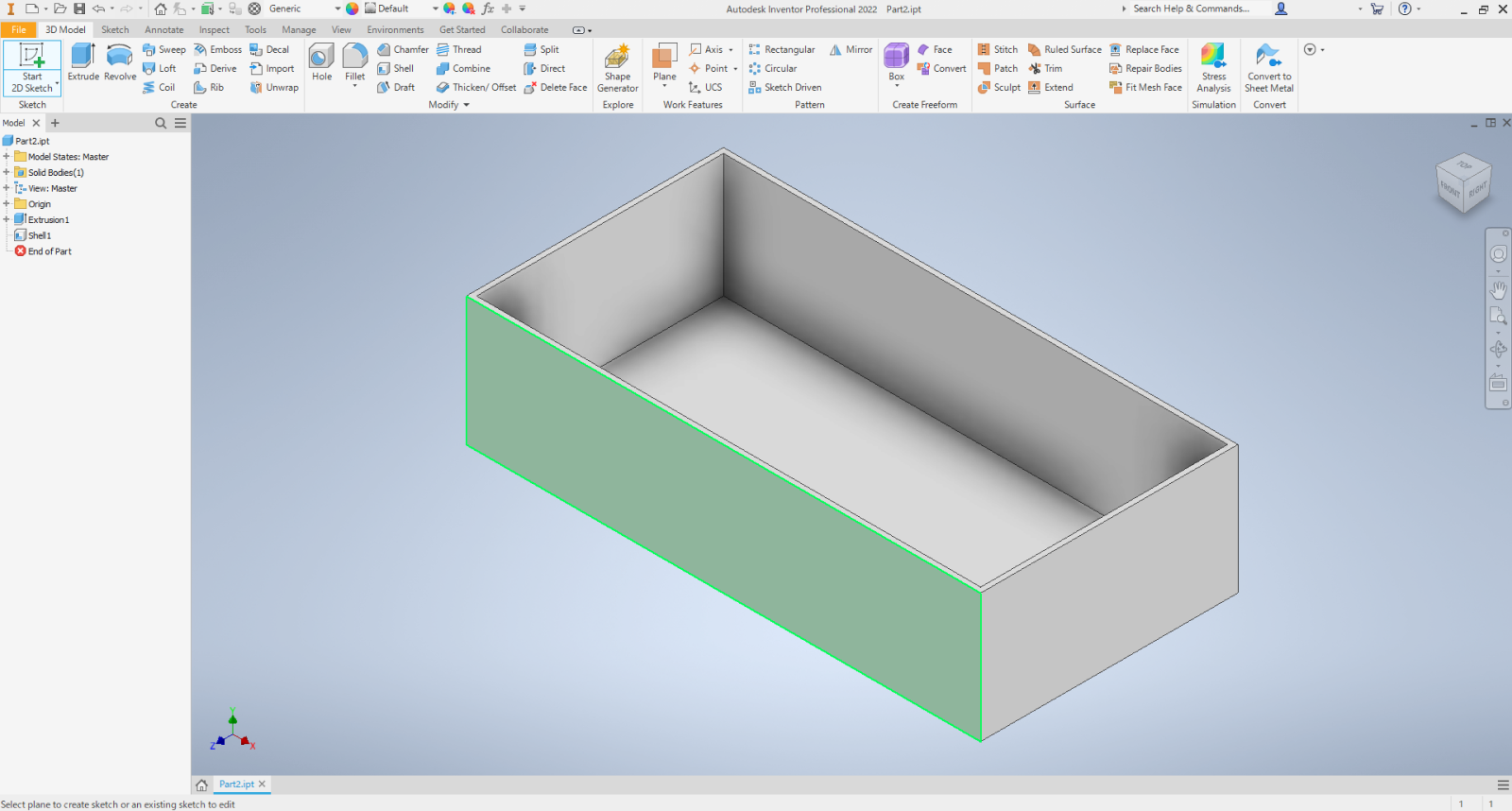Open the File menu
Screen dimensions: 1512x811
click(x=19, y=30)
